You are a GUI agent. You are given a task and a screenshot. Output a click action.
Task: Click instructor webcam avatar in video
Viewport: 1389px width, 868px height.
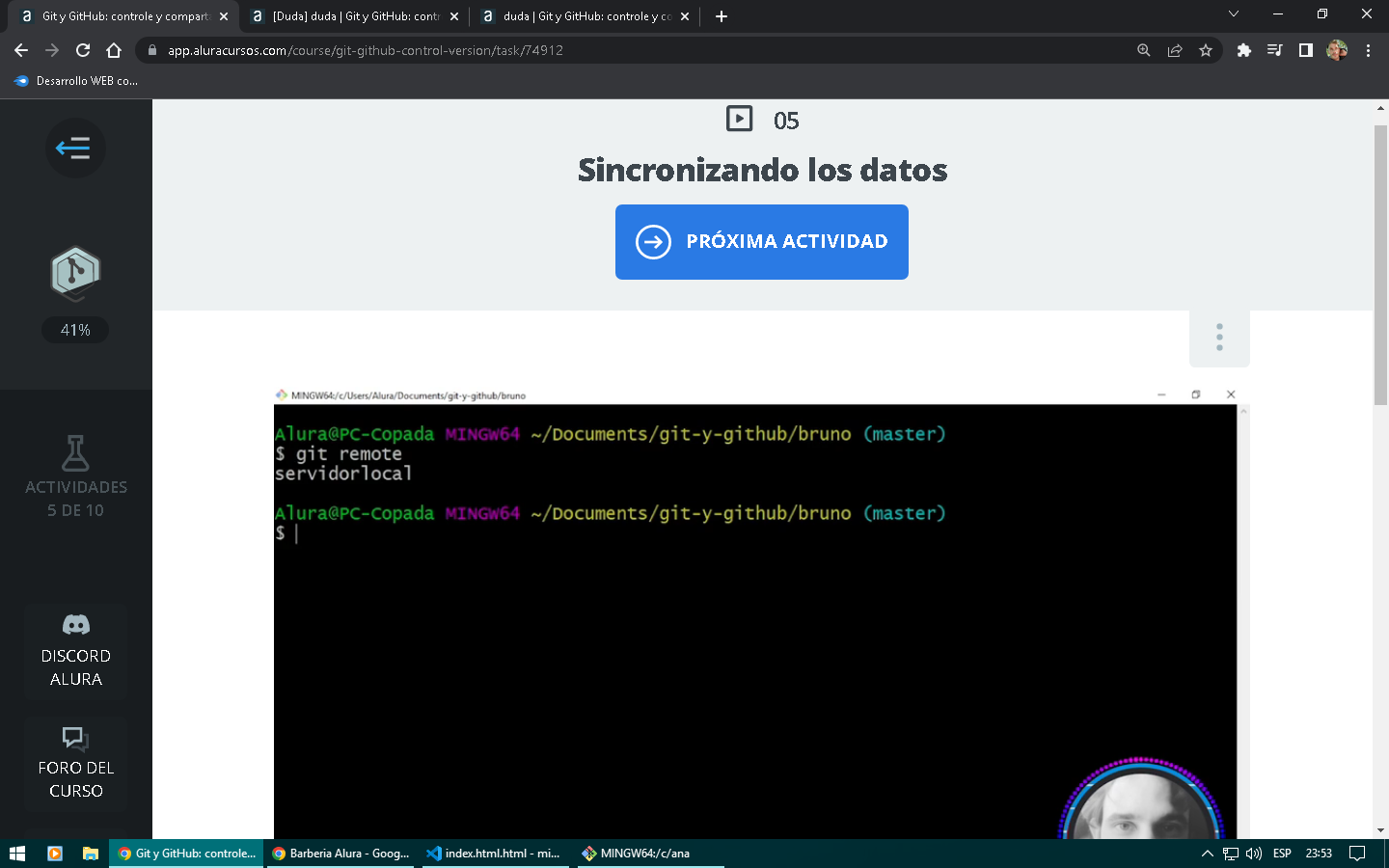[1141, 799]
